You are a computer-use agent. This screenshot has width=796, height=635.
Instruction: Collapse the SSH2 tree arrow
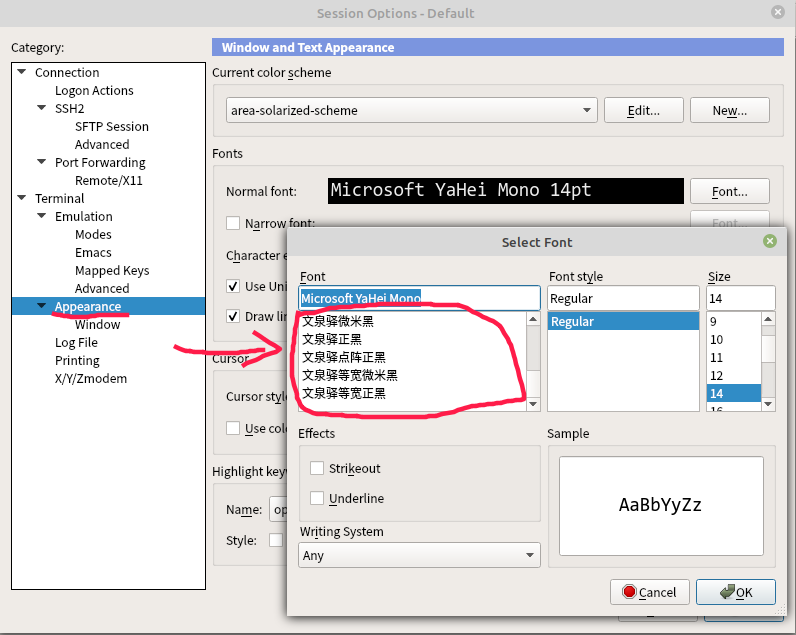(42, 109)
